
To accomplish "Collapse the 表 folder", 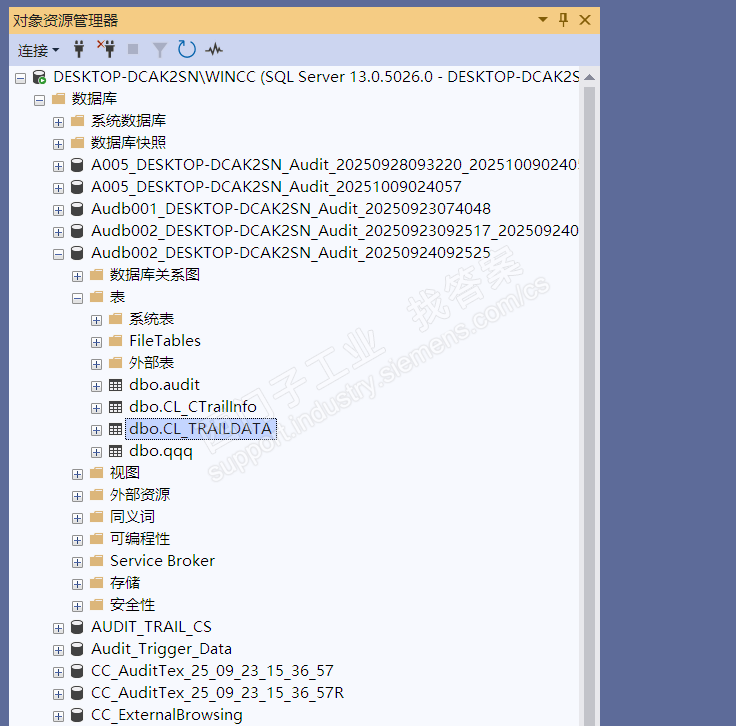I will [77, 298].
